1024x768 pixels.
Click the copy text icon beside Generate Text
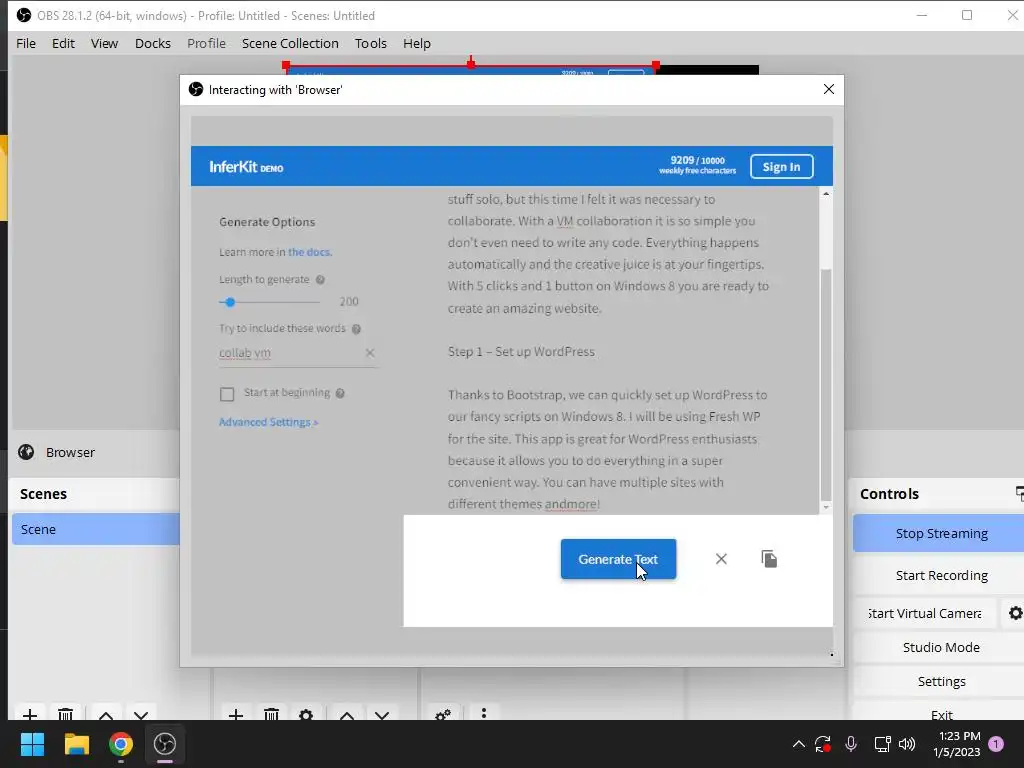tap(769, 559)
